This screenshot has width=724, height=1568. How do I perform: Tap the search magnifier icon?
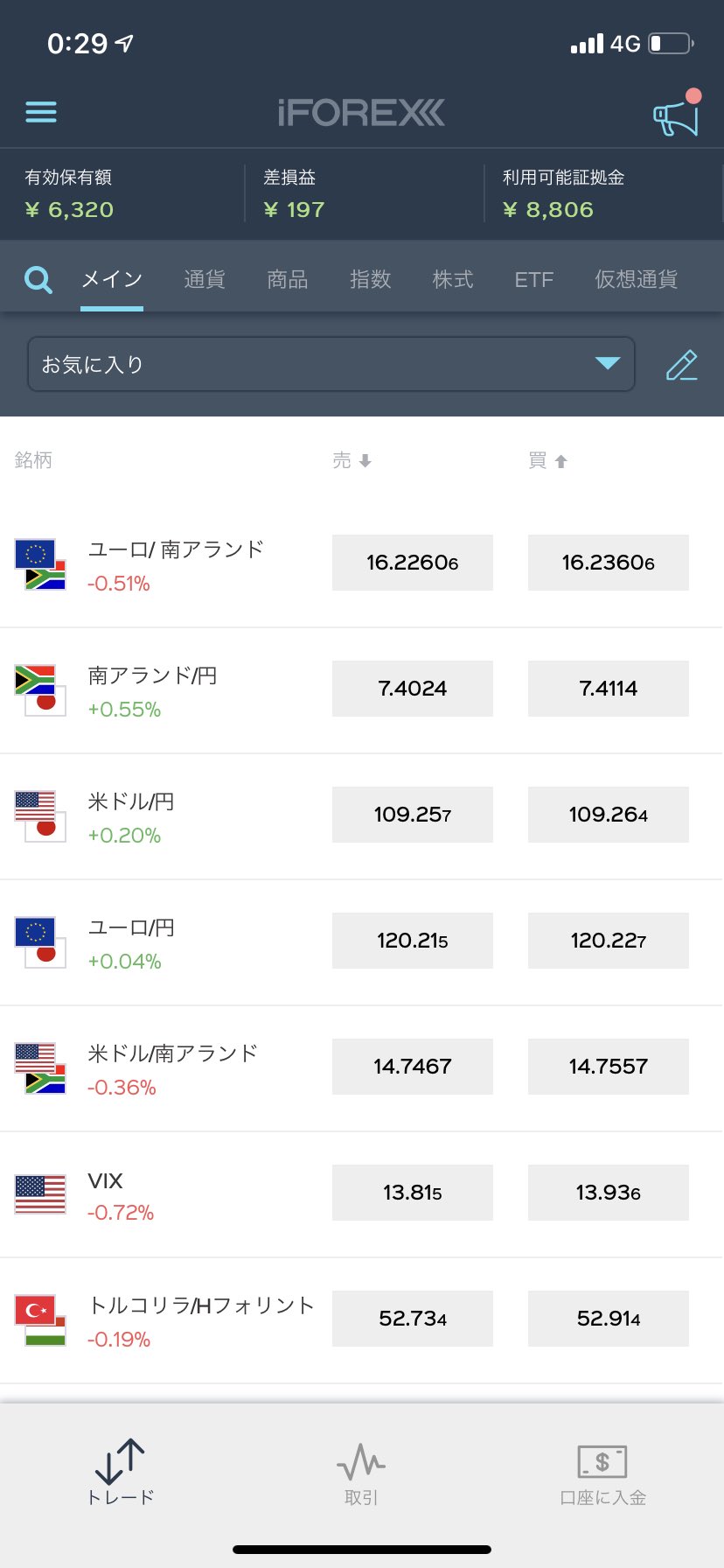[38, 280]
